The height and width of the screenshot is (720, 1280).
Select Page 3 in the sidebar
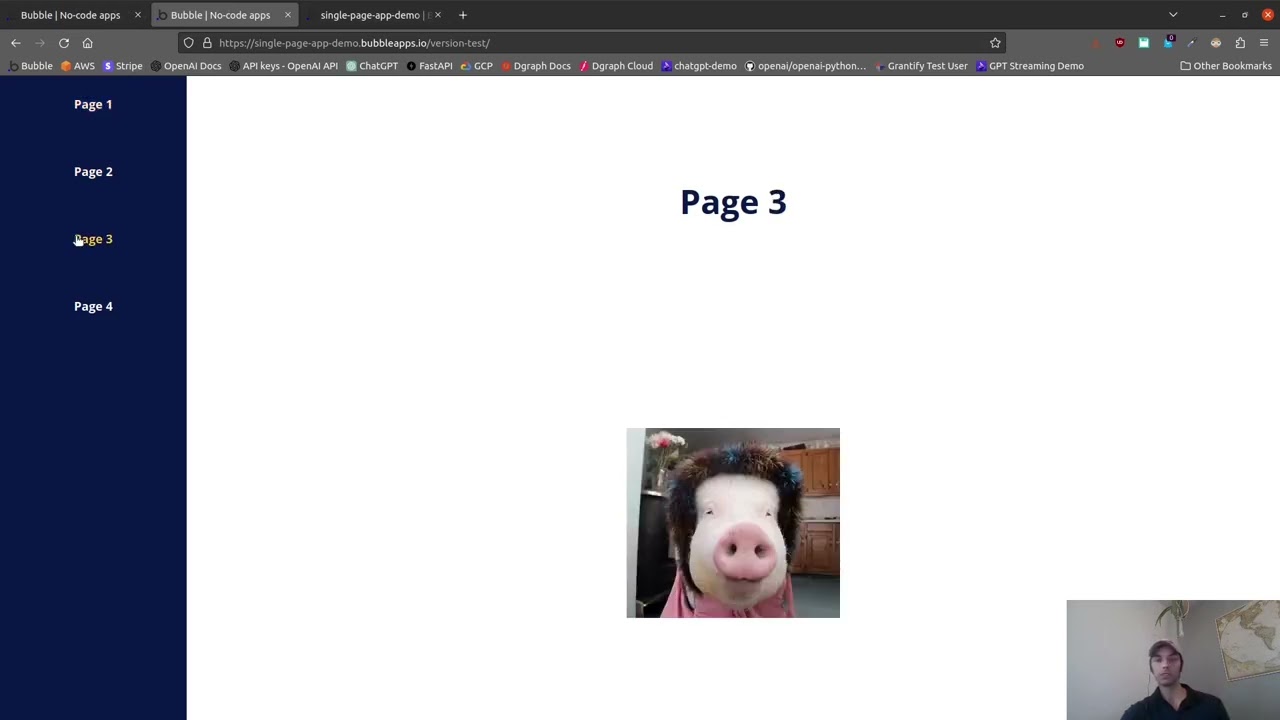93,239
